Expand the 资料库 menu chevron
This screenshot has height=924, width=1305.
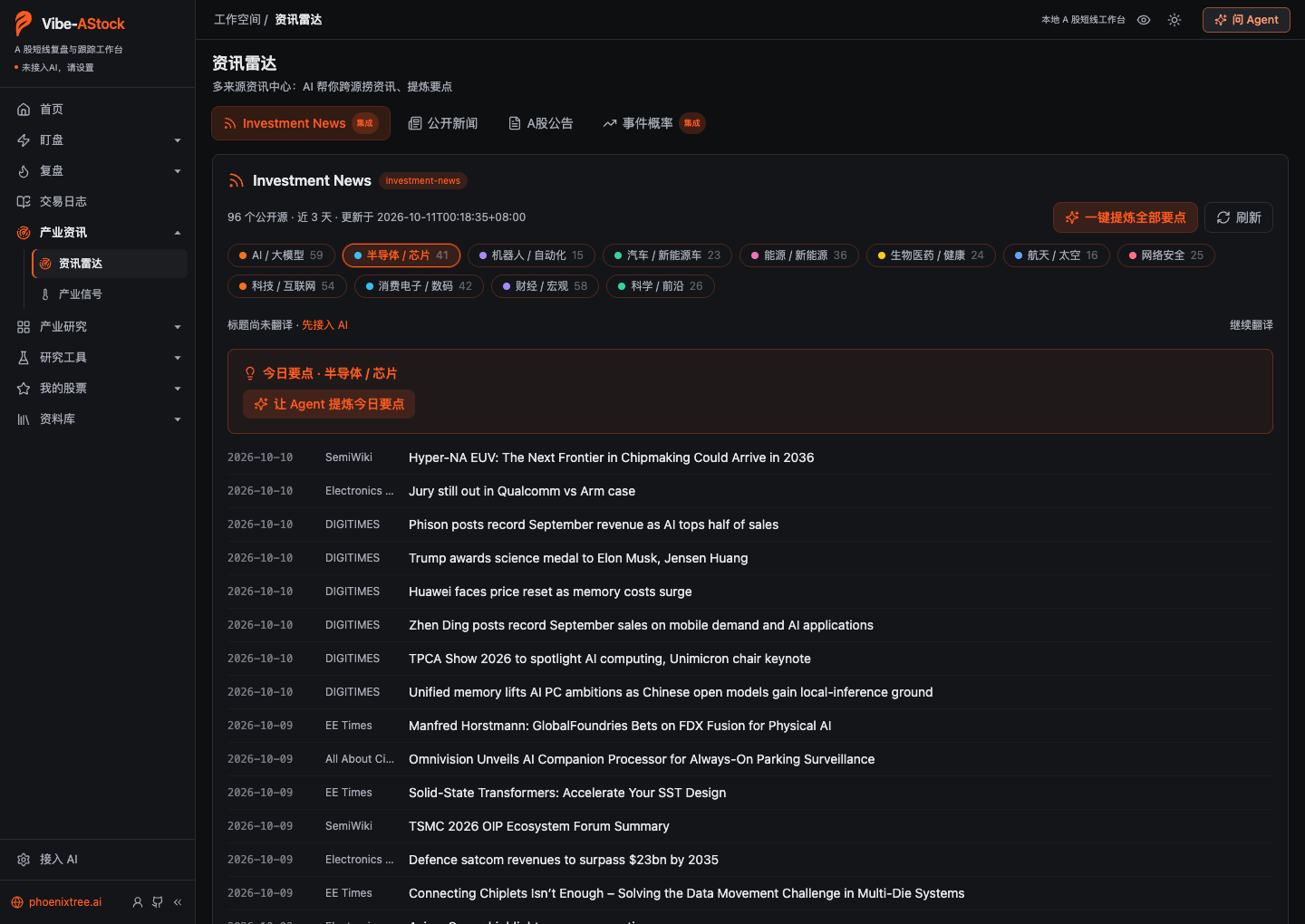coord(178,419)
